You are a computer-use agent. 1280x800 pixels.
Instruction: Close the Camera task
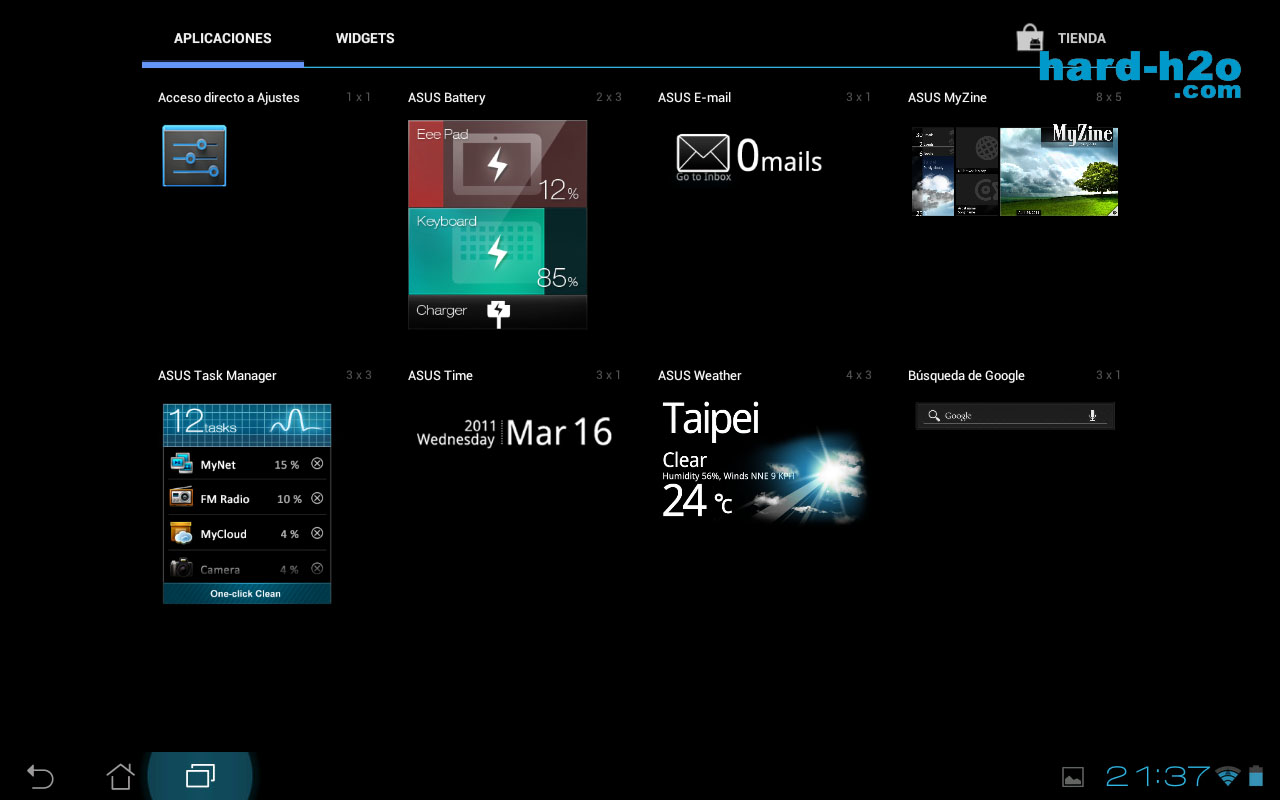coord(317,568)
